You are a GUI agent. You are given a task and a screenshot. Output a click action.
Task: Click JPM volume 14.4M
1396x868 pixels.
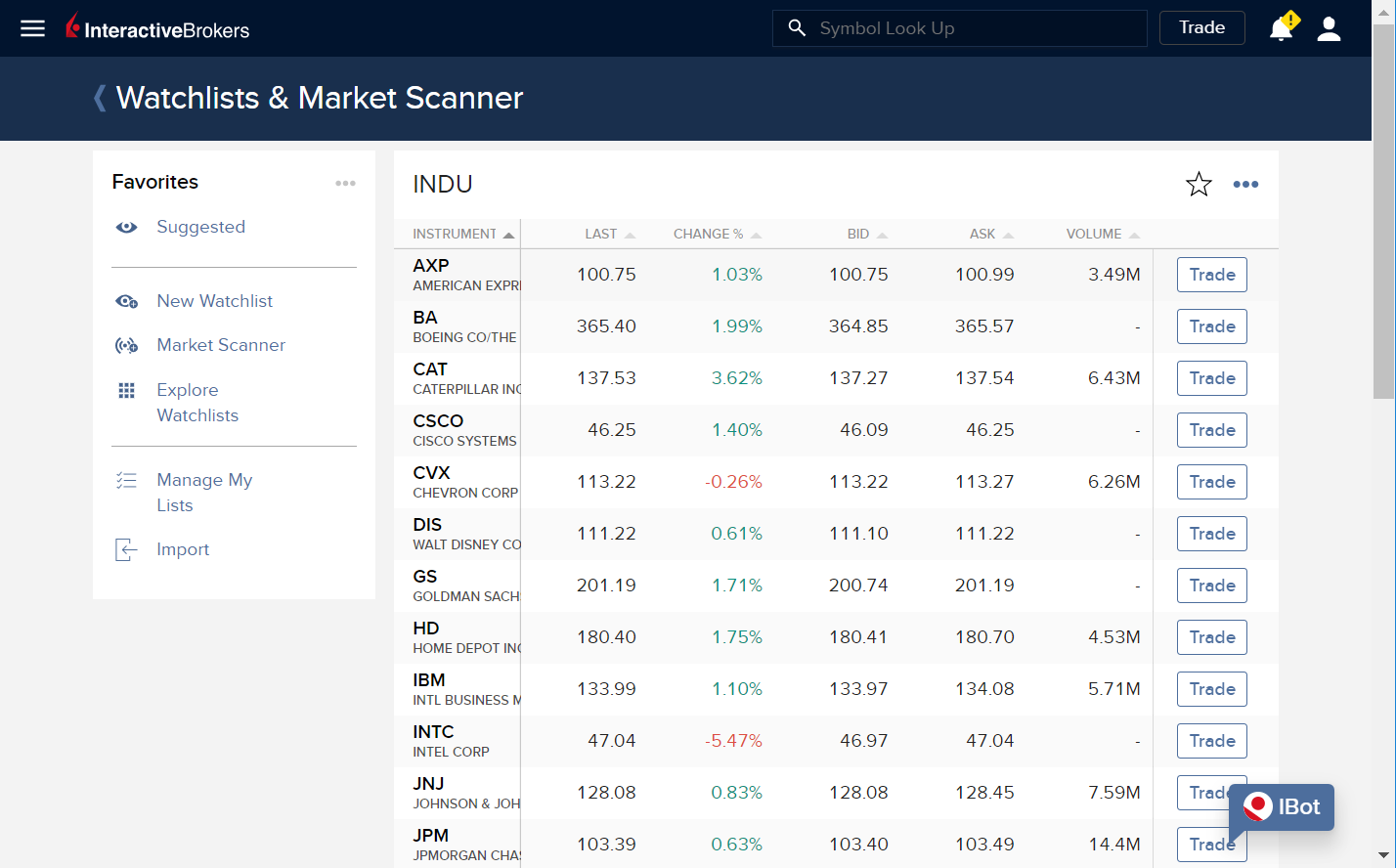[x=1114, y=845]
